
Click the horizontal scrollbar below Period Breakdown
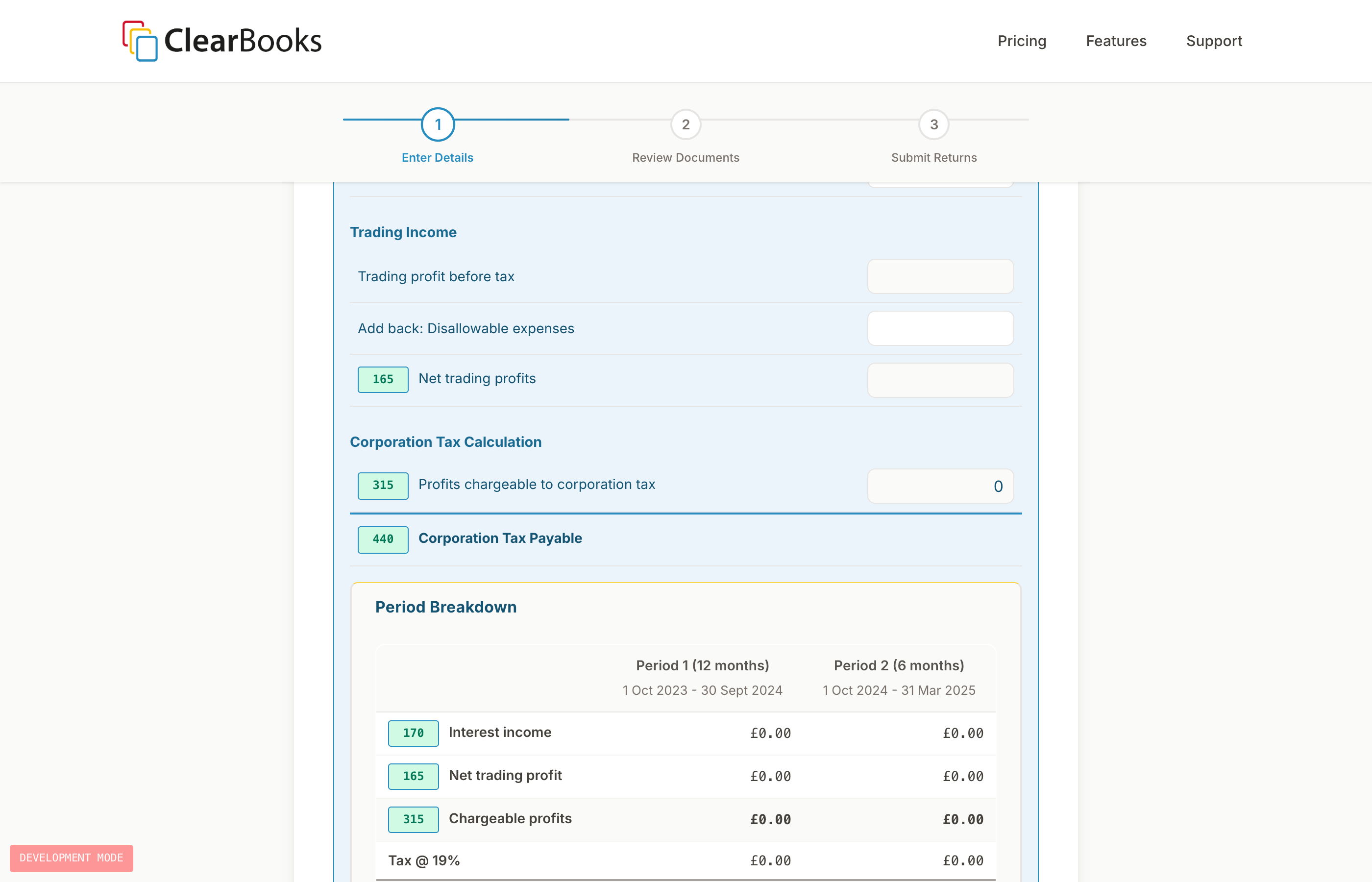(686, 879)
